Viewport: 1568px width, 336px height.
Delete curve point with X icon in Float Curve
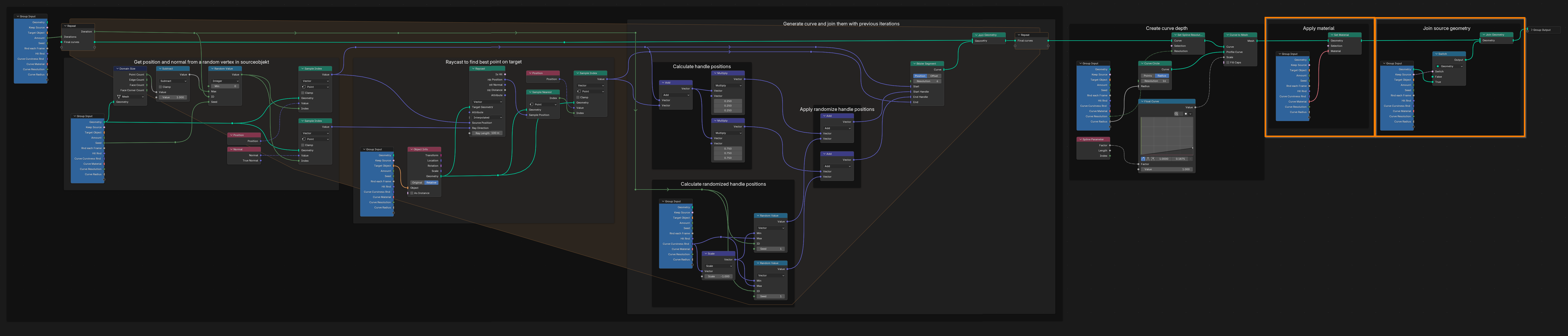tap(1191, 159)
